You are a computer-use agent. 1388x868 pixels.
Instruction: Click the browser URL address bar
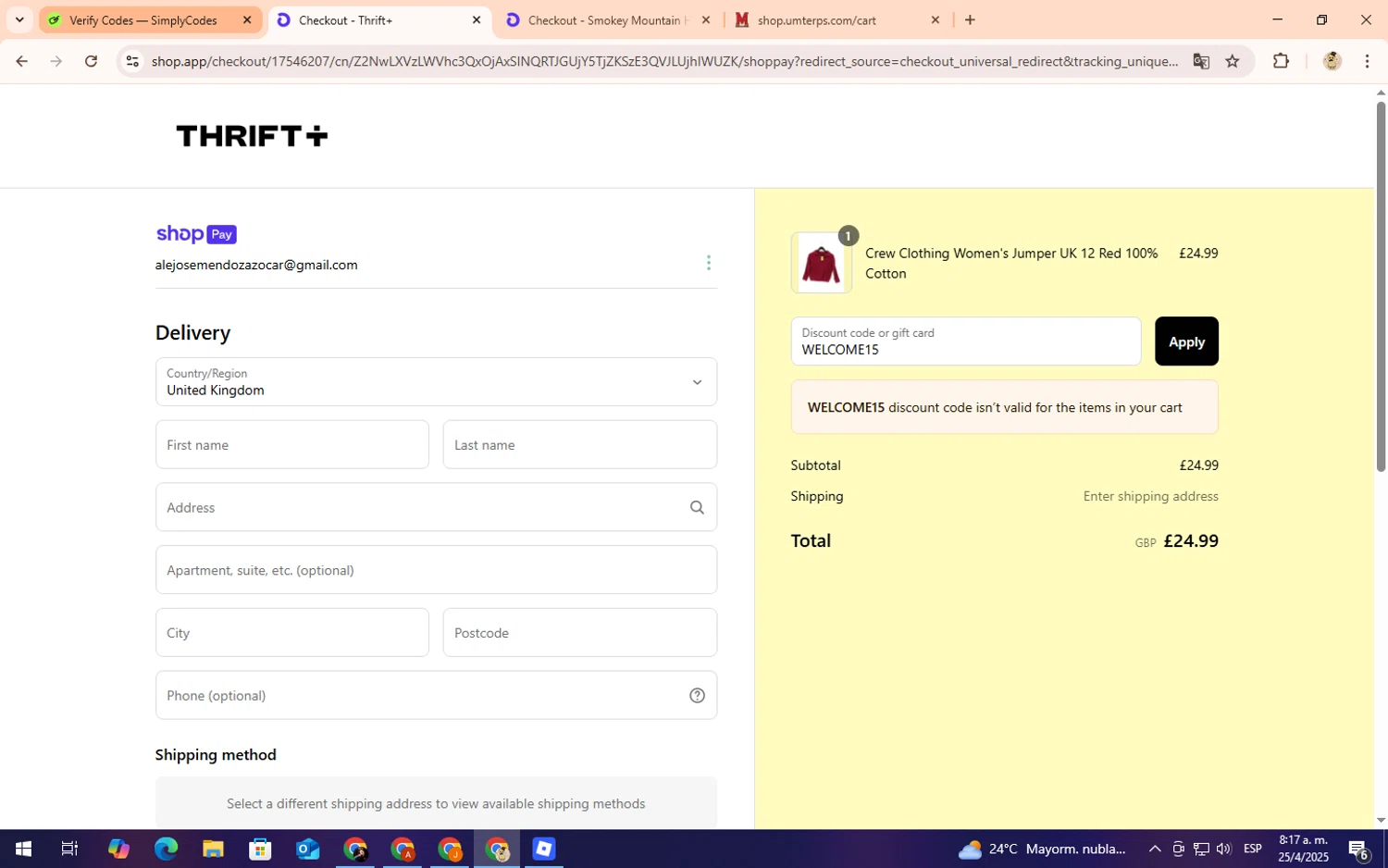(x=664, y=61)
